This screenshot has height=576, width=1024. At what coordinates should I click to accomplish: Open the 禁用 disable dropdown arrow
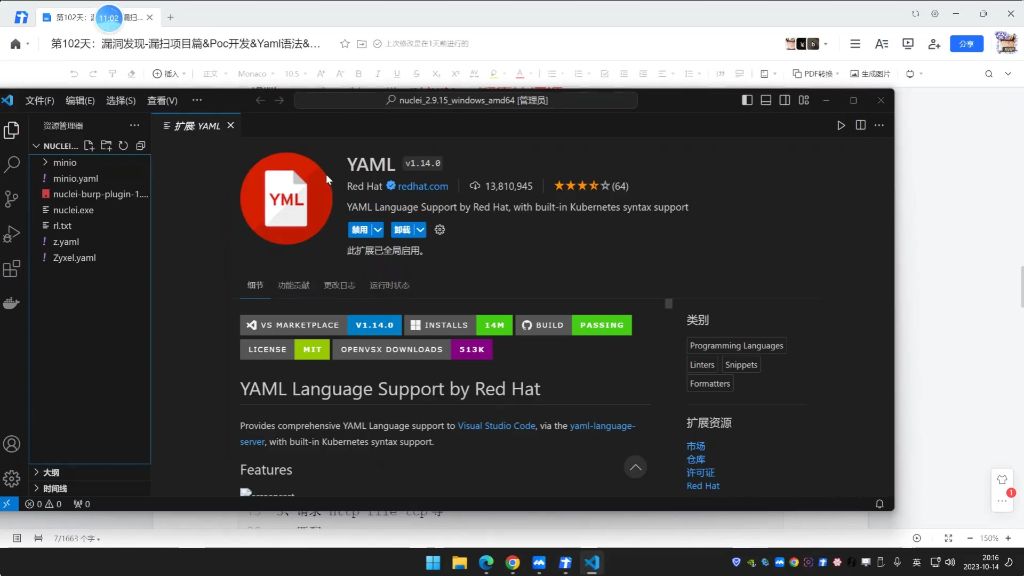click(377, 230)
